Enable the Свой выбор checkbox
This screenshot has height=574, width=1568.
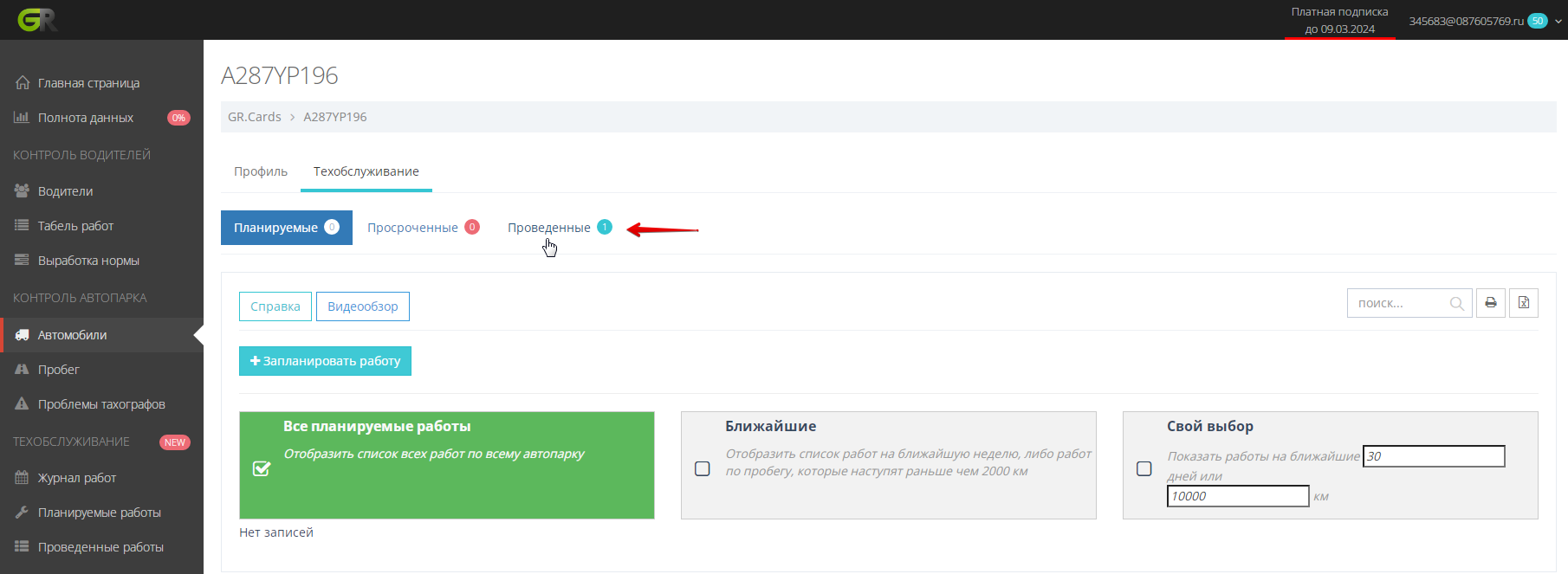1144,468
